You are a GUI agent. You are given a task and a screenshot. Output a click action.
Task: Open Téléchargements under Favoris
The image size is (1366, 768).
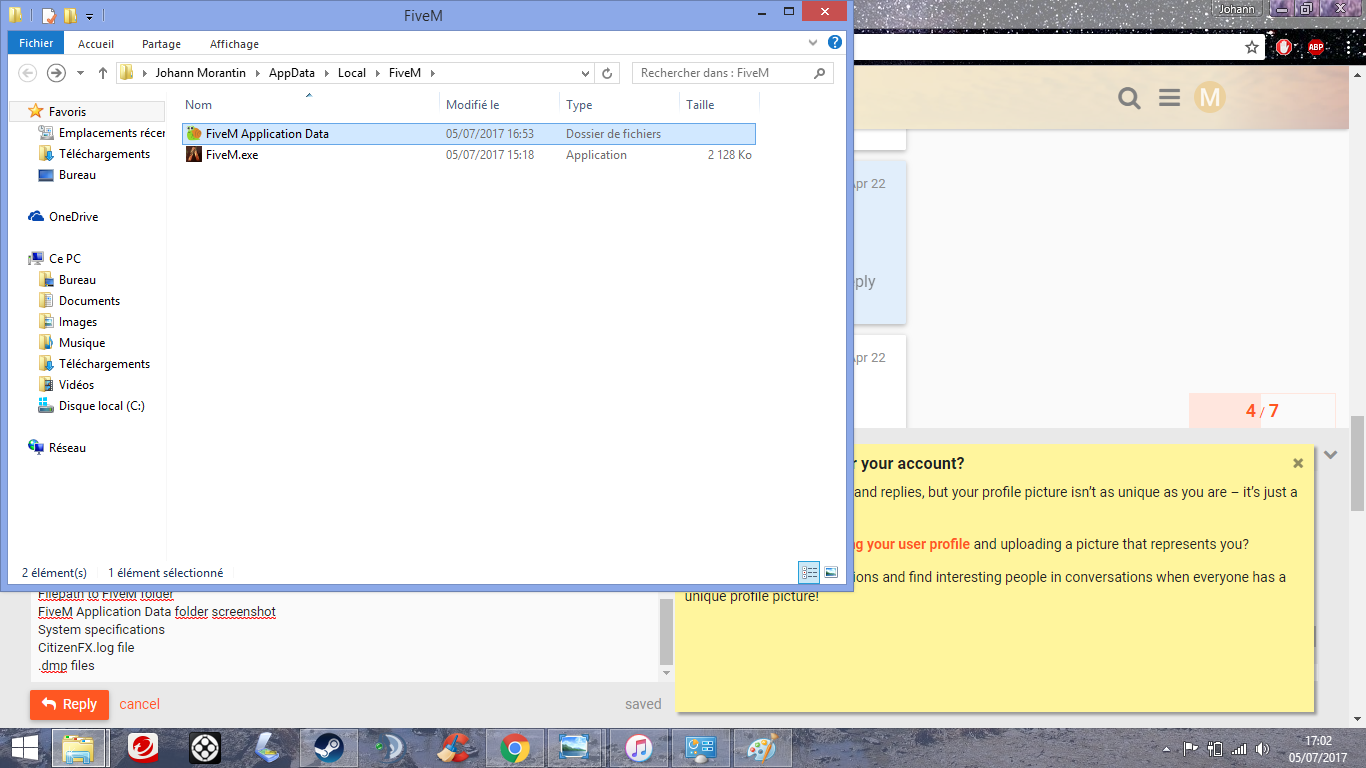93,154
